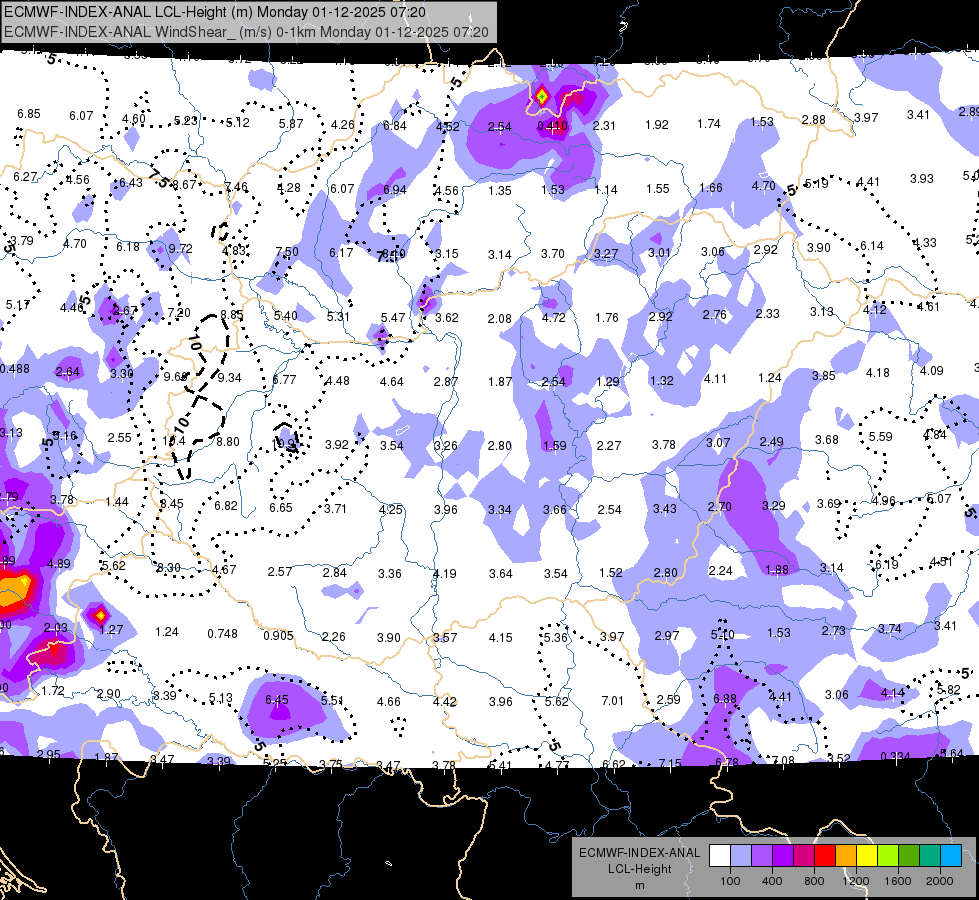
Task: Click the map value 6.88
Action: coord(724,699)
